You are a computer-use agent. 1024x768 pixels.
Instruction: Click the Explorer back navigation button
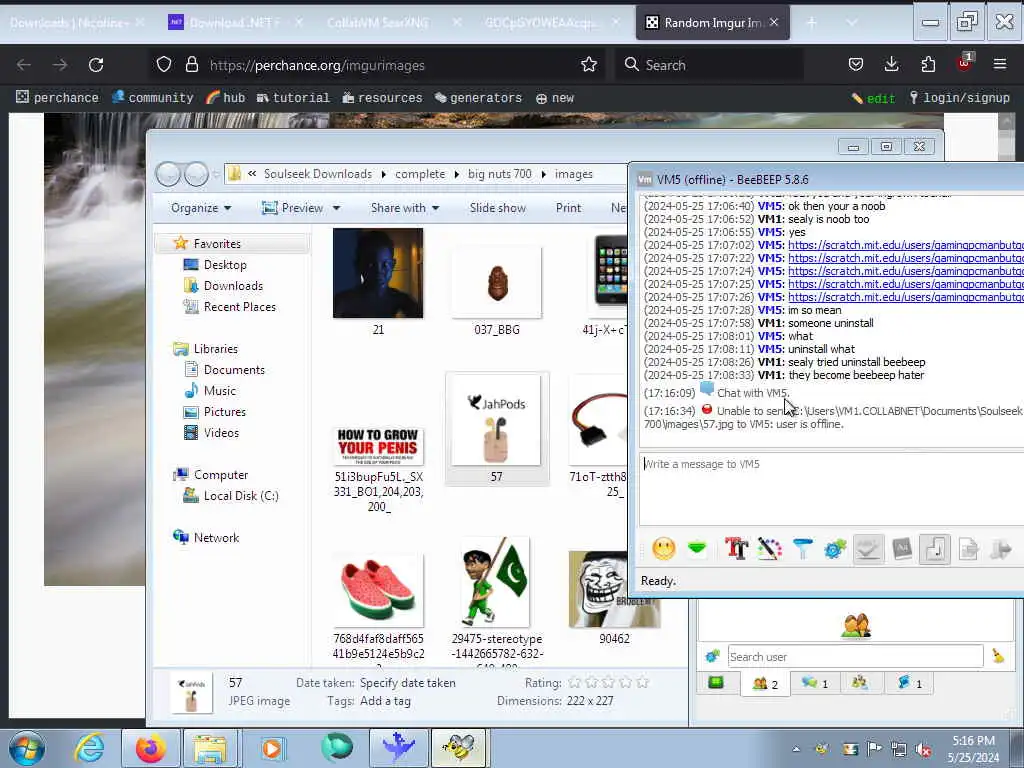[x=168, y=174]
